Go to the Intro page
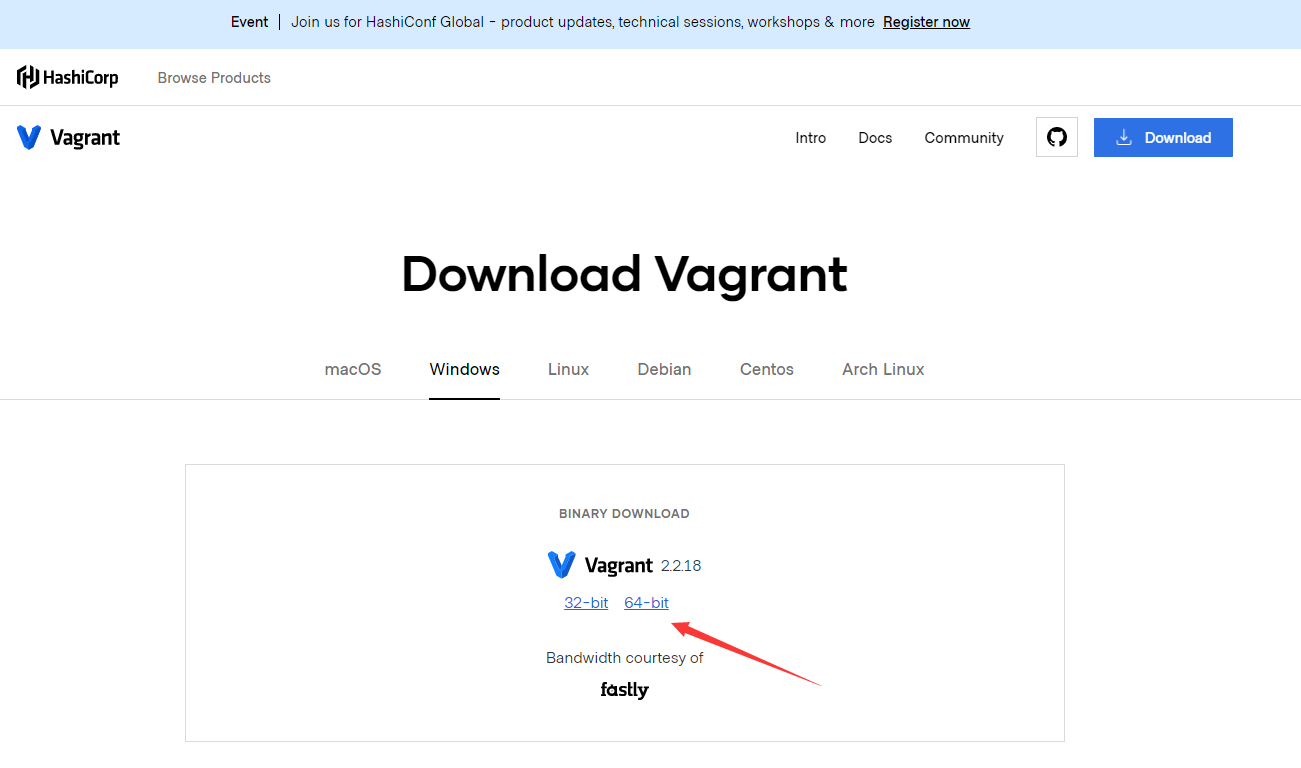The height and width of the screenshot is (768, 1301). pyautogui.click(x=811, y=138)
